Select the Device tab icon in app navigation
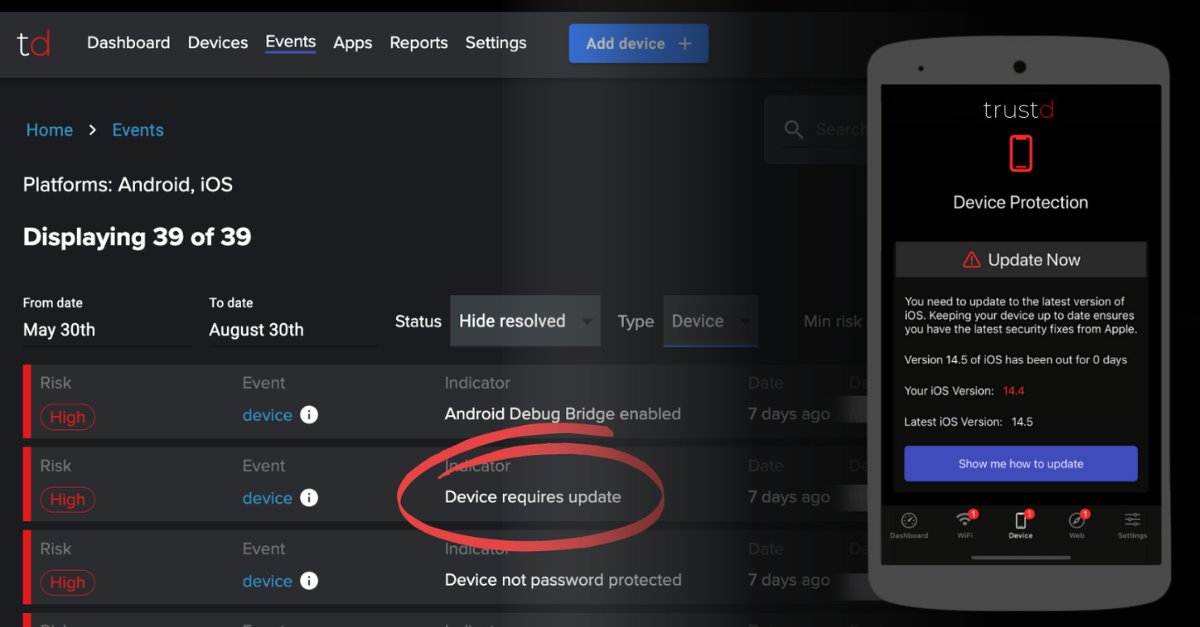The image size is (1200, 627). point(1021,520)
